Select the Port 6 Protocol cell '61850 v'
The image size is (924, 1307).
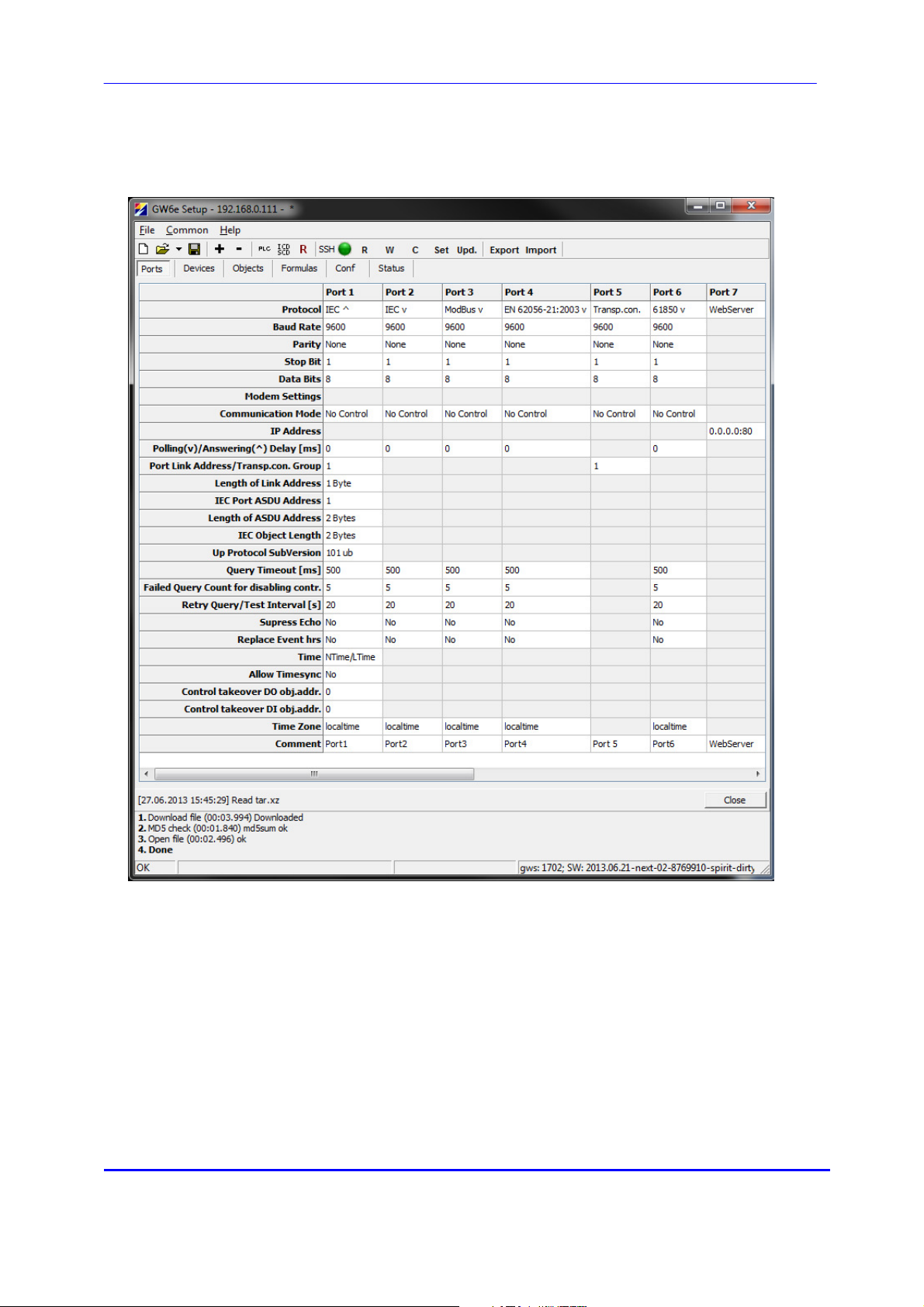(x=679, y=309)
